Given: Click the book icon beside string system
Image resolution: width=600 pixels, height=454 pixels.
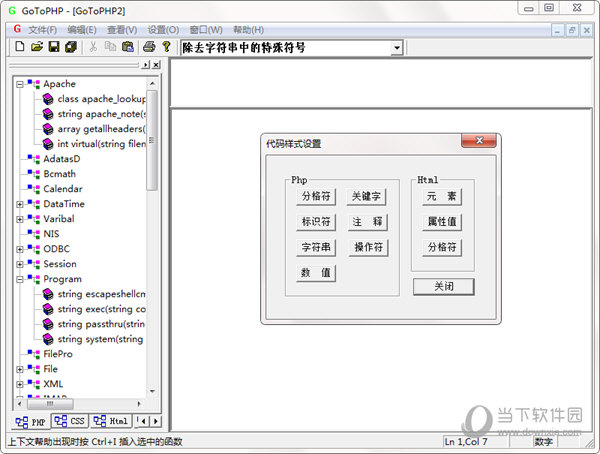Looking at the screenshot, I should [x=48, y=339].
